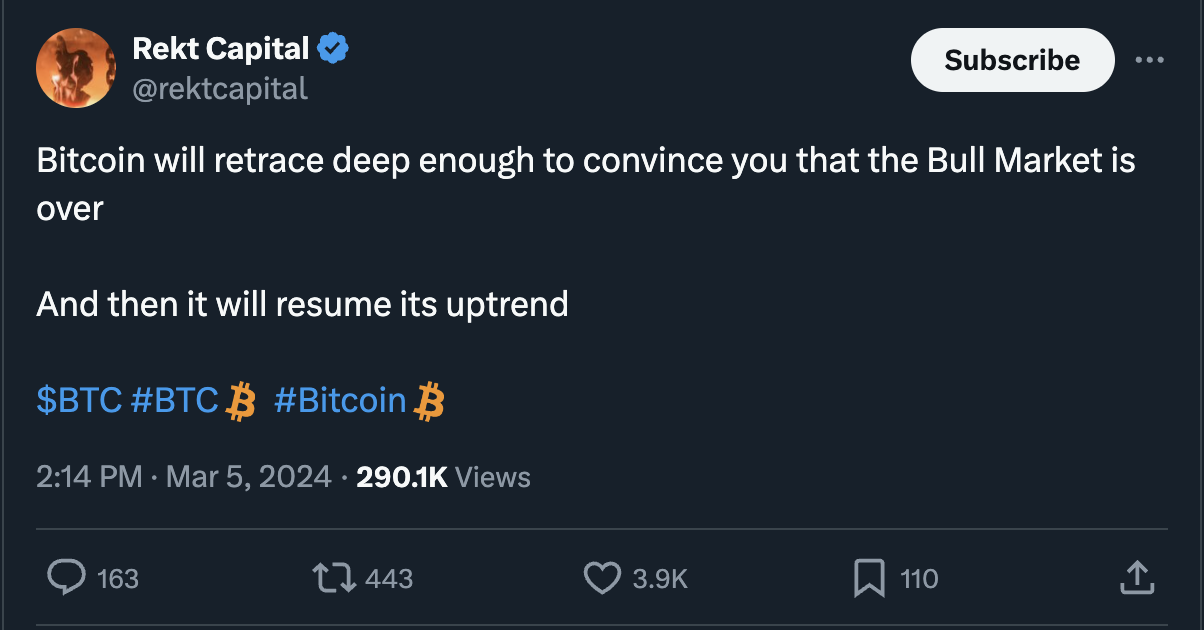Open the @rektcapital handle link
This screenshot has height=630, width=1204.
(x=220, y=89)
